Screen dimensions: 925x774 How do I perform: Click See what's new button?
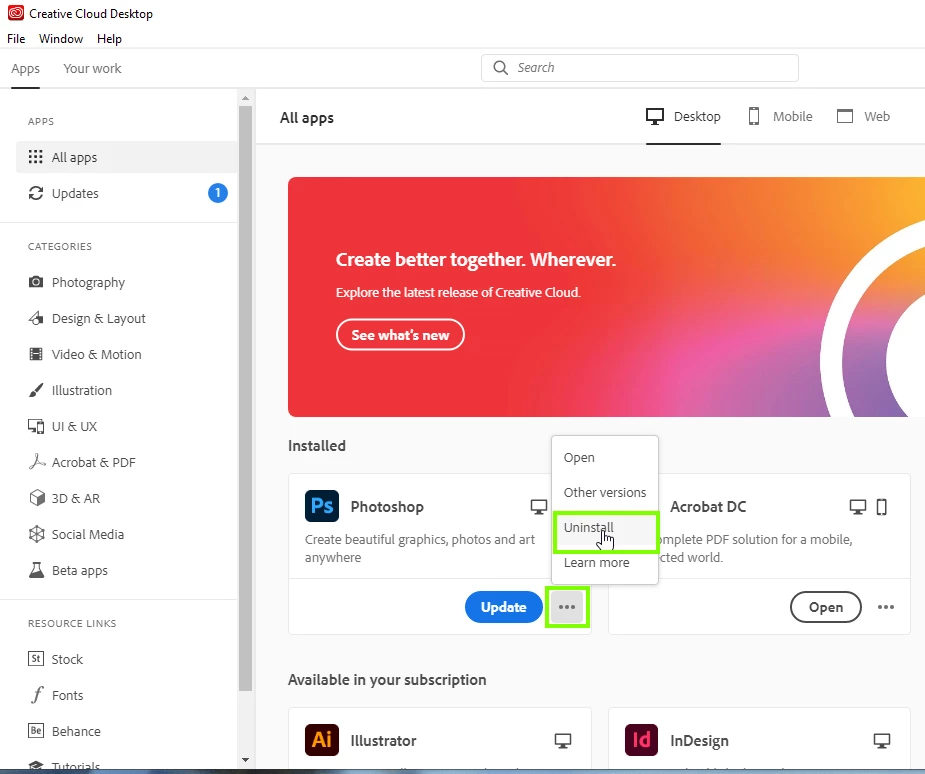[401, 334]
